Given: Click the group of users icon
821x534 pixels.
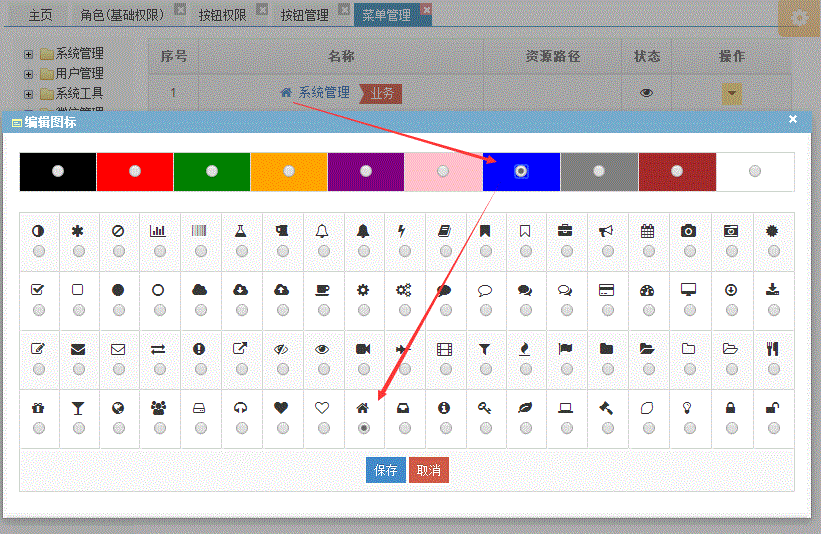Looking at the screenshot, I should [x=158, y=408].
